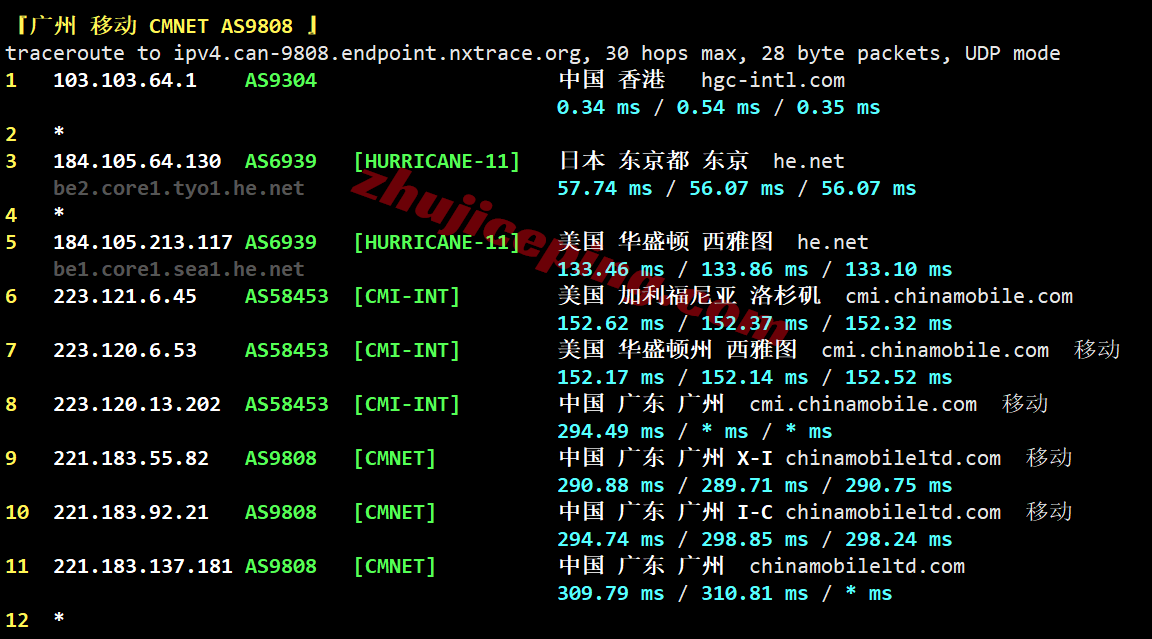Click [CMI-INT] tag on hop 7 row

tap(406, 350)
